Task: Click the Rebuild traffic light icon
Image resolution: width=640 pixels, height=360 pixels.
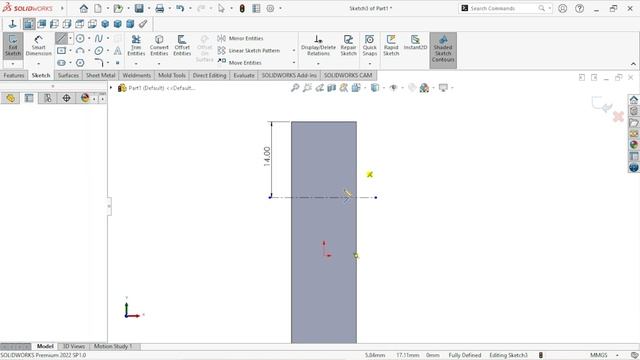Action: click(x=242, y=8)
